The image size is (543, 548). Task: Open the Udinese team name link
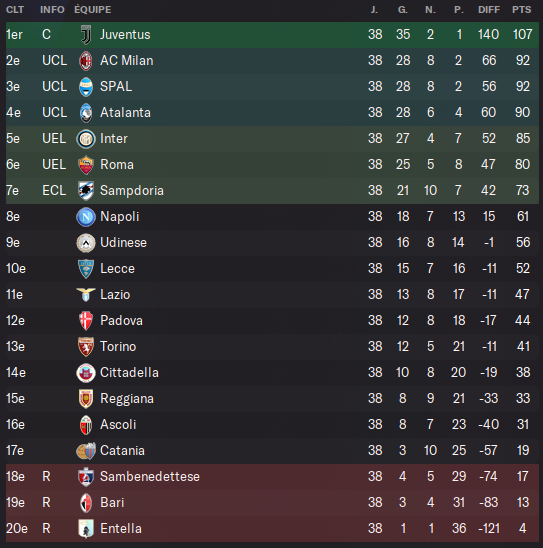[123, 243]
